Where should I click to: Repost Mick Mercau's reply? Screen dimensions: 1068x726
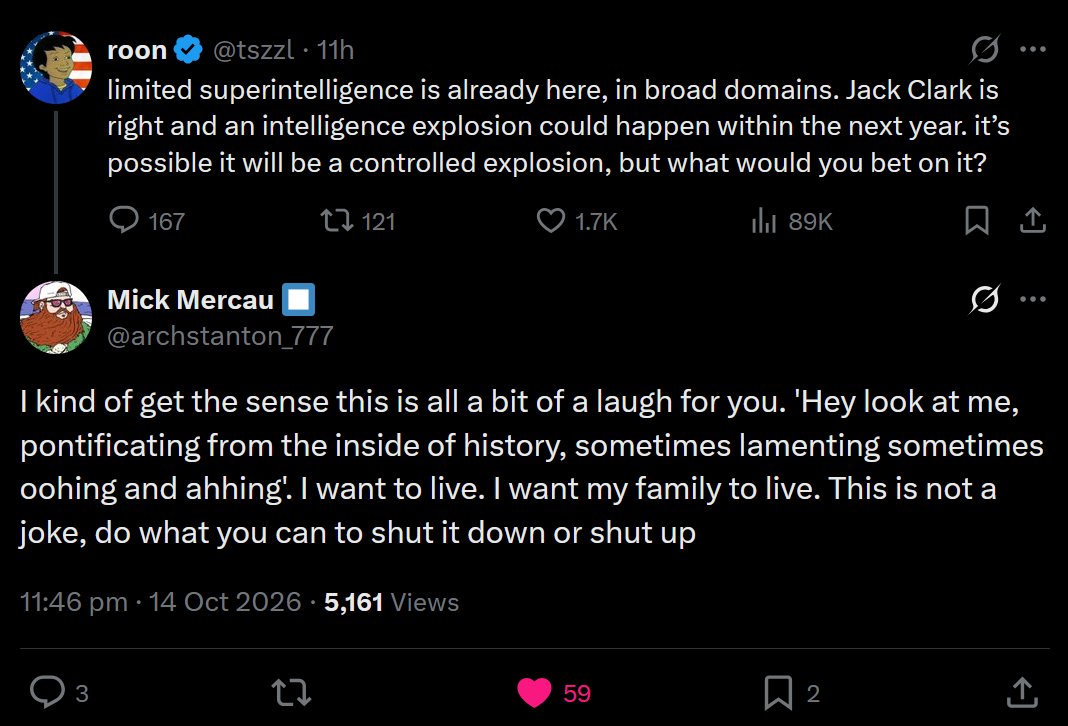pos(292,692)
